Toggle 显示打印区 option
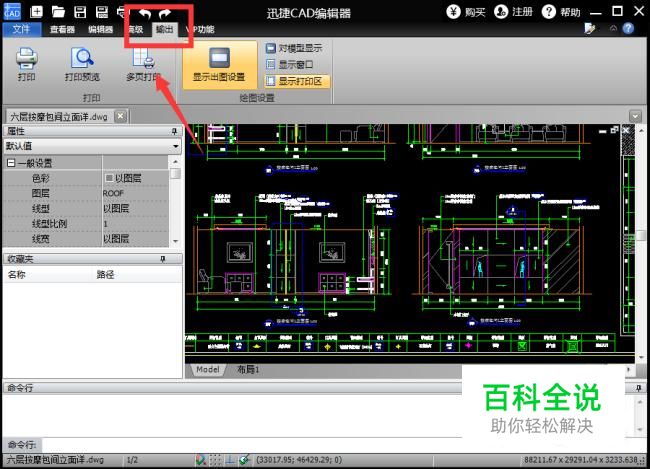 pyautogui.click(x=297, y=81)
